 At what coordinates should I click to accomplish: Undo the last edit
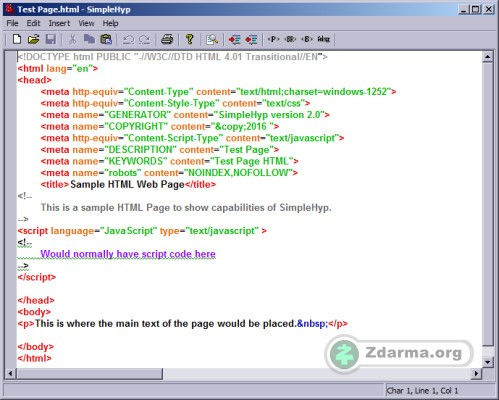point(128,40)
